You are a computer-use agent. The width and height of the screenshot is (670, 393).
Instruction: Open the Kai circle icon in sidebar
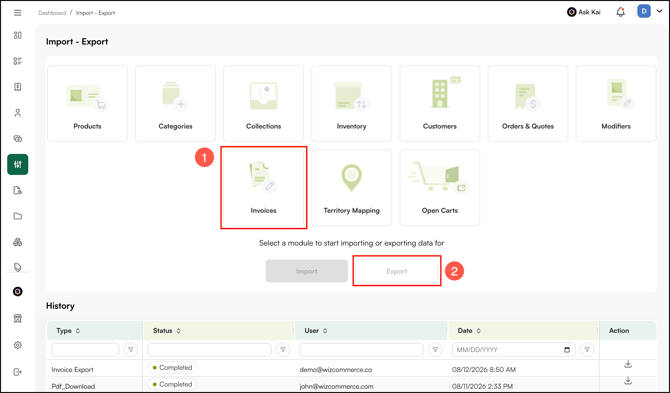[18, 292]
